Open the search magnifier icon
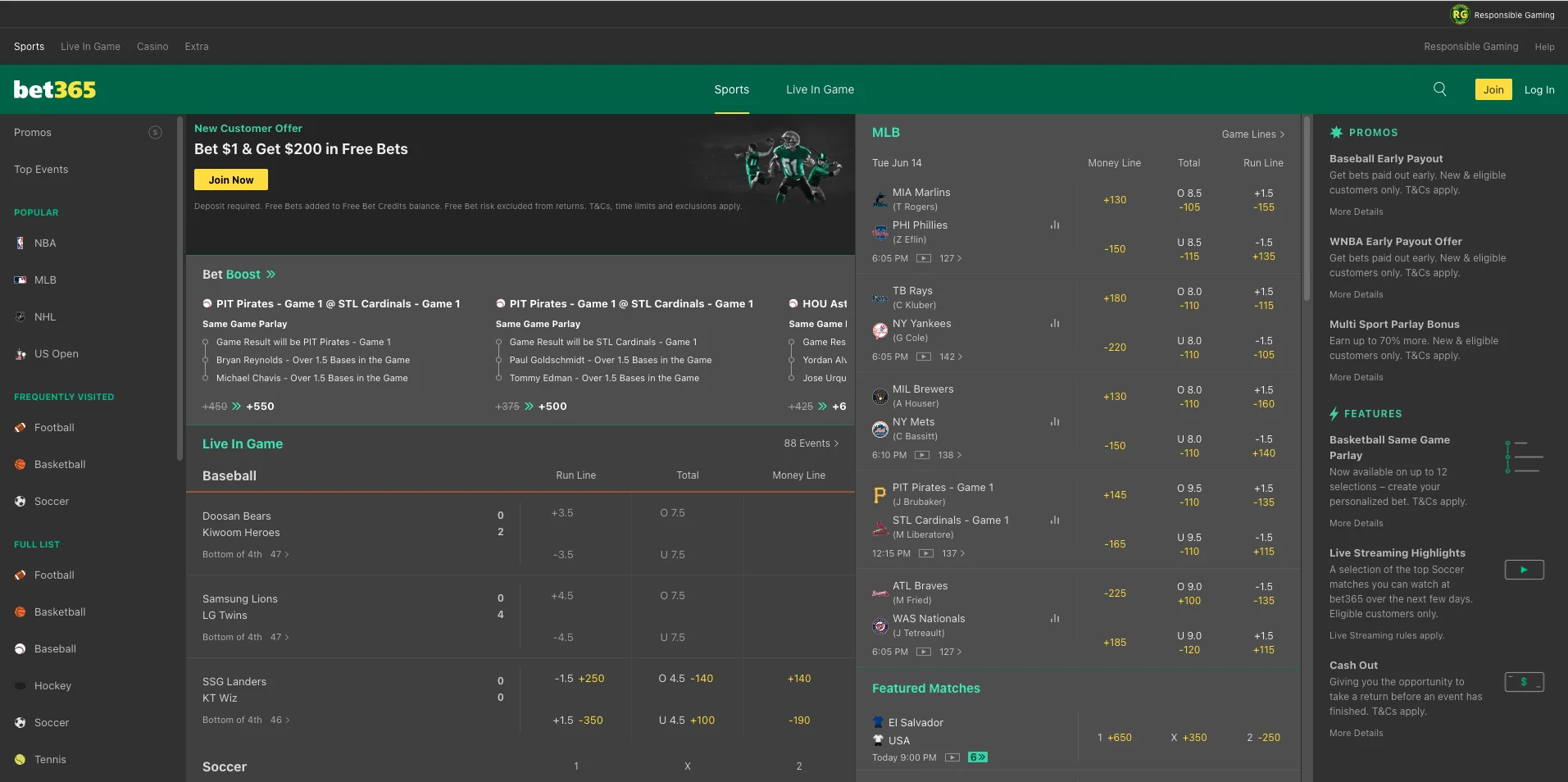This screenshot has width=1568, height=782. coord(1439,89)
